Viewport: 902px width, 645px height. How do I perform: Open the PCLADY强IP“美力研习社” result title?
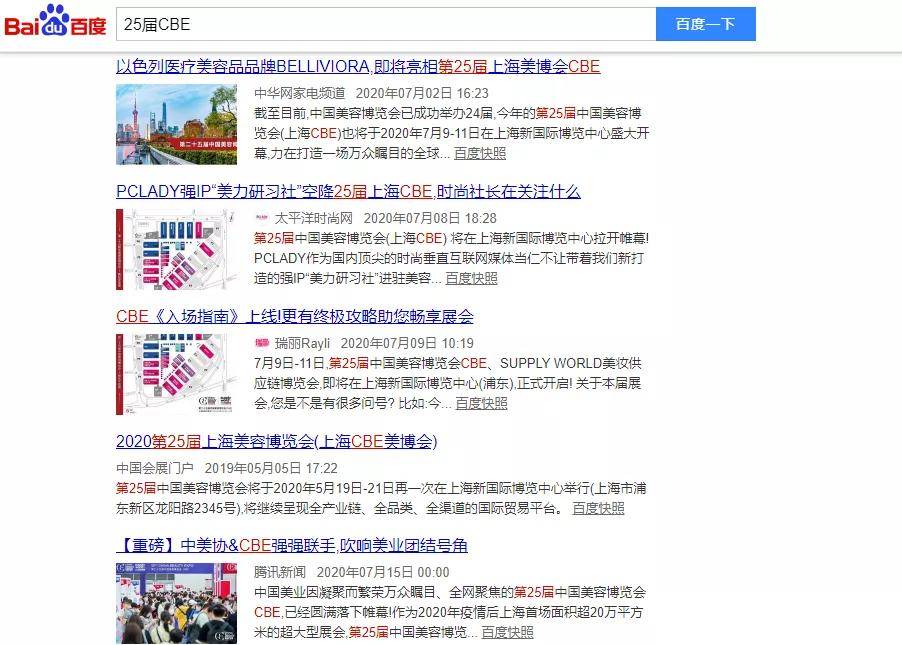click(x=348, y=192)
